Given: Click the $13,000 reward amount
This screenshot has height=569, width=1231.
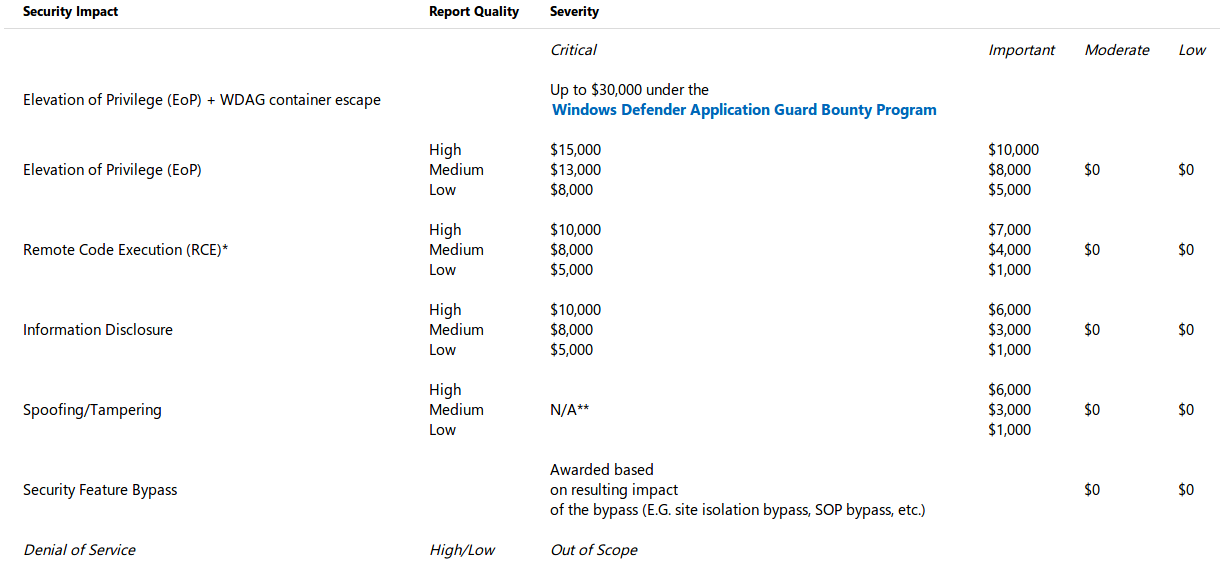Looking at the screenshot, I should coord(576,170).
